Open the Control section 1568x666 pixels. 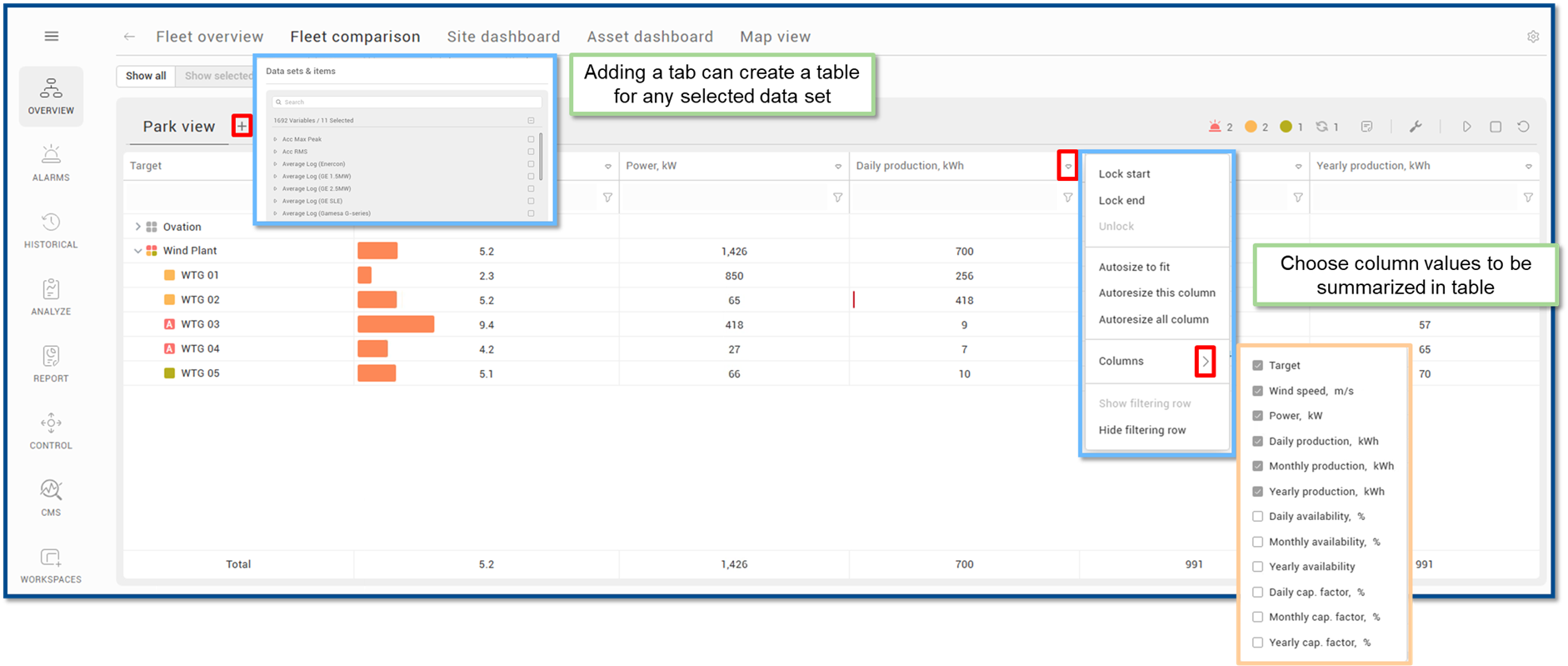coord(51,430)
